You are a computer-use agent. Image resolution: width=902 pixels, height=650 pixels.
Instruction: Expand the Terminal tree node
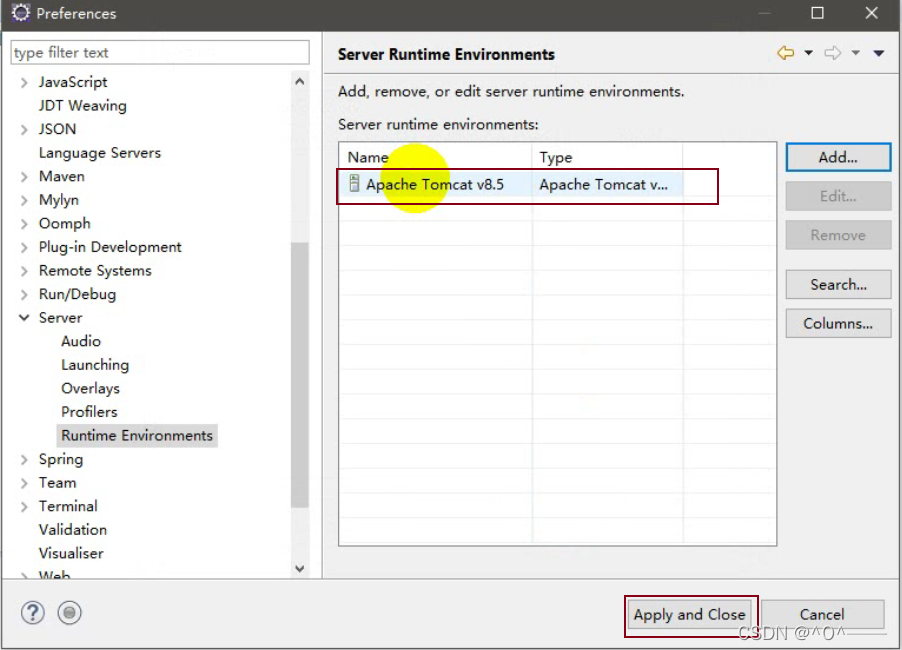(x=24, y=507)
